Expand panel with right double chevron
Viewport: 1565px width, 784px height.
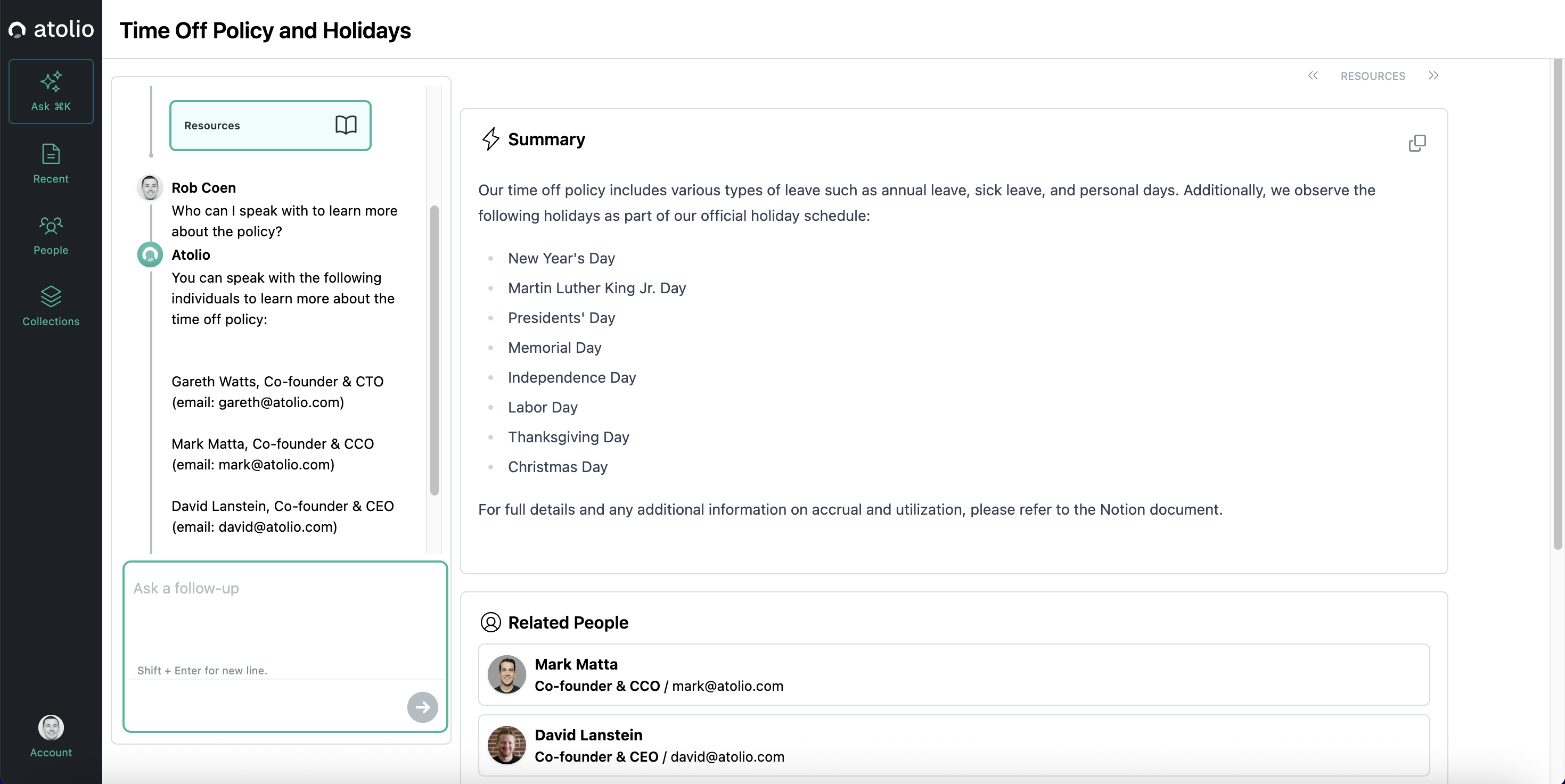(x=1433, y=75)
